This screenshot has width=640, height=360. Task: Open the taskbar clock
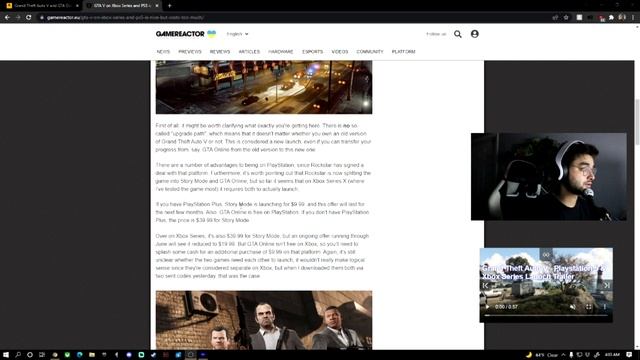pyautogui.click(x=612, y=355)
